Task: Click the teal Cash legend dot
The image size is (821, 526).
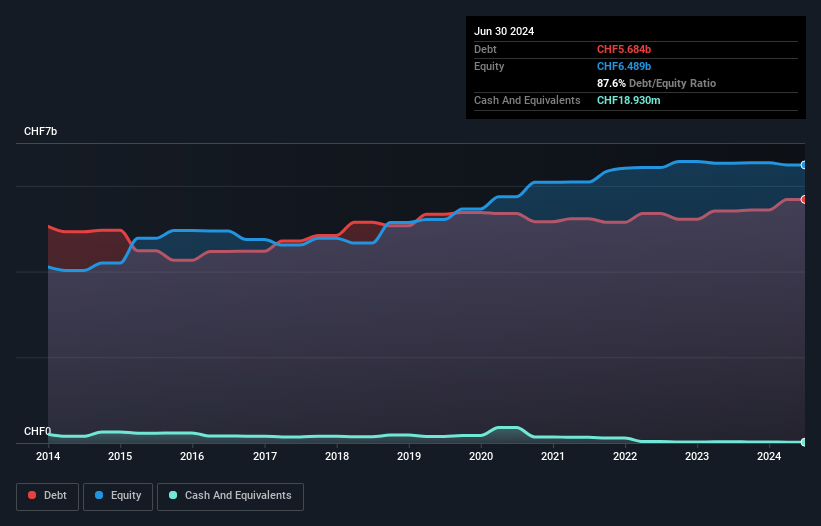Action: coord(173,495)
